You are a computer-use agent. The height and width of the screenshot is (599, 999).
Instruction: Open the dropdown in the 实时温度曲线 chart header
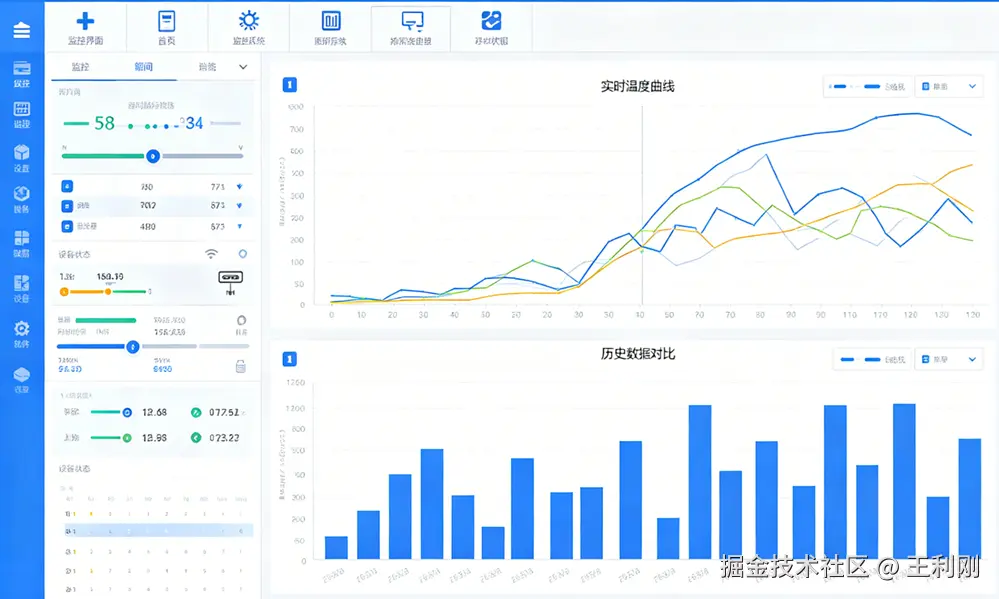[949, 86]
